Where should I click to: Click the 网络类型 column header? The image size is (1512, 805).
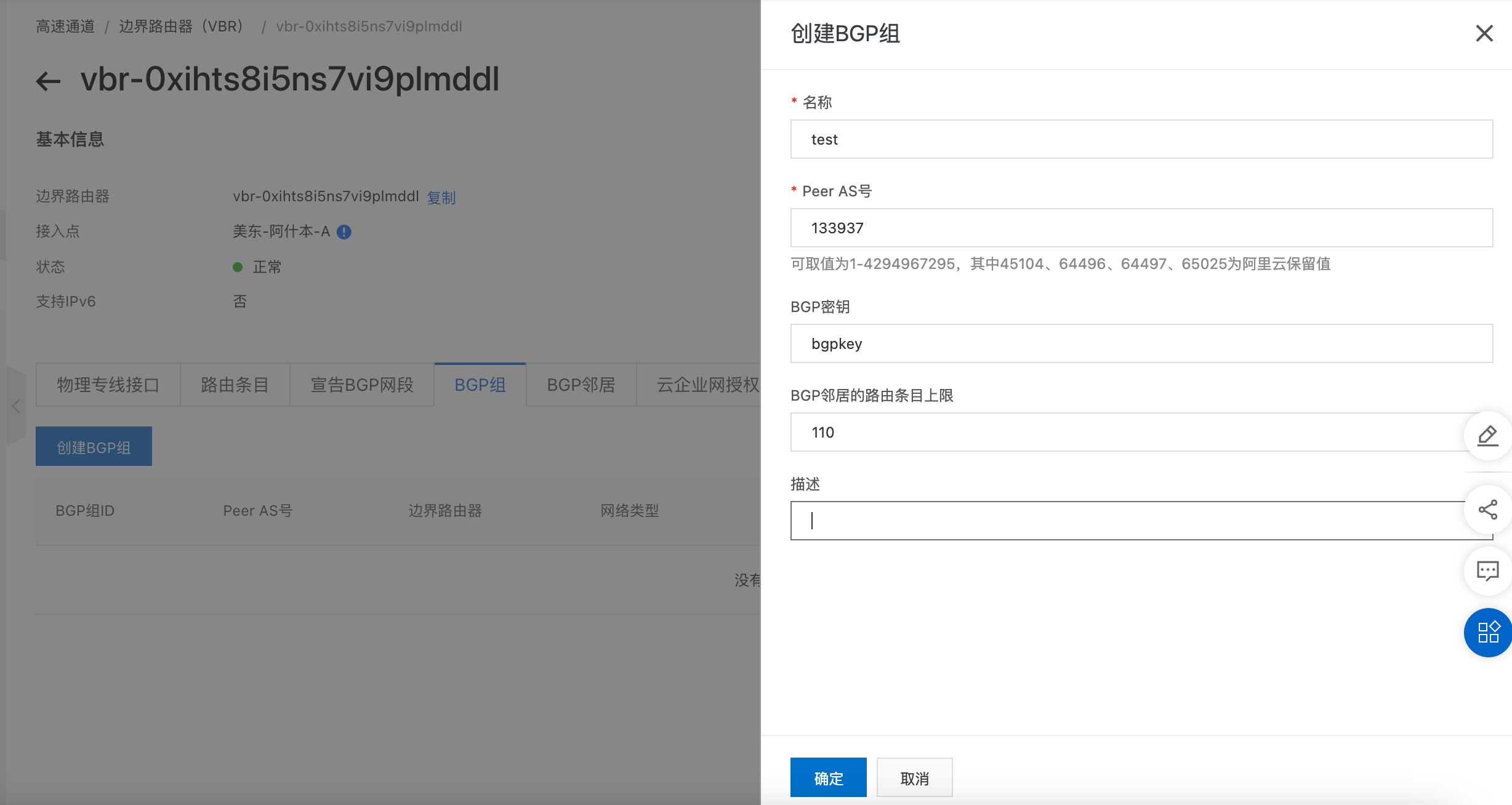point(630,511)
